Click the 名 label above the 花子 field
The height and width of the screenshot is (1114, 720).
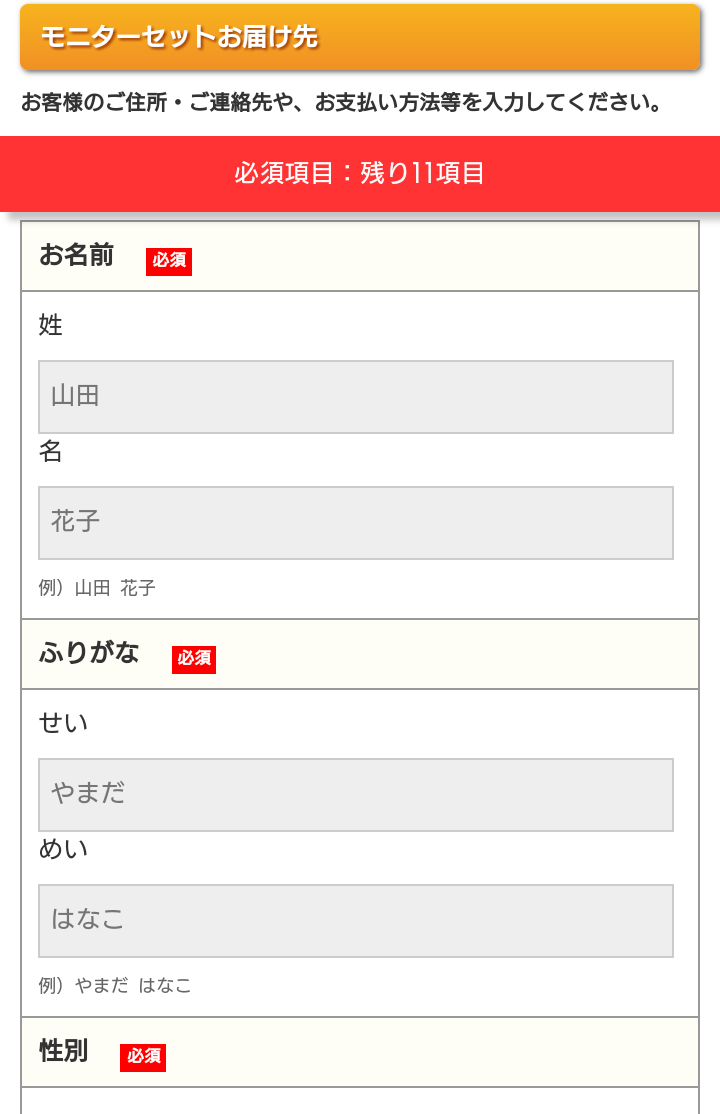(x=51, y=452)
